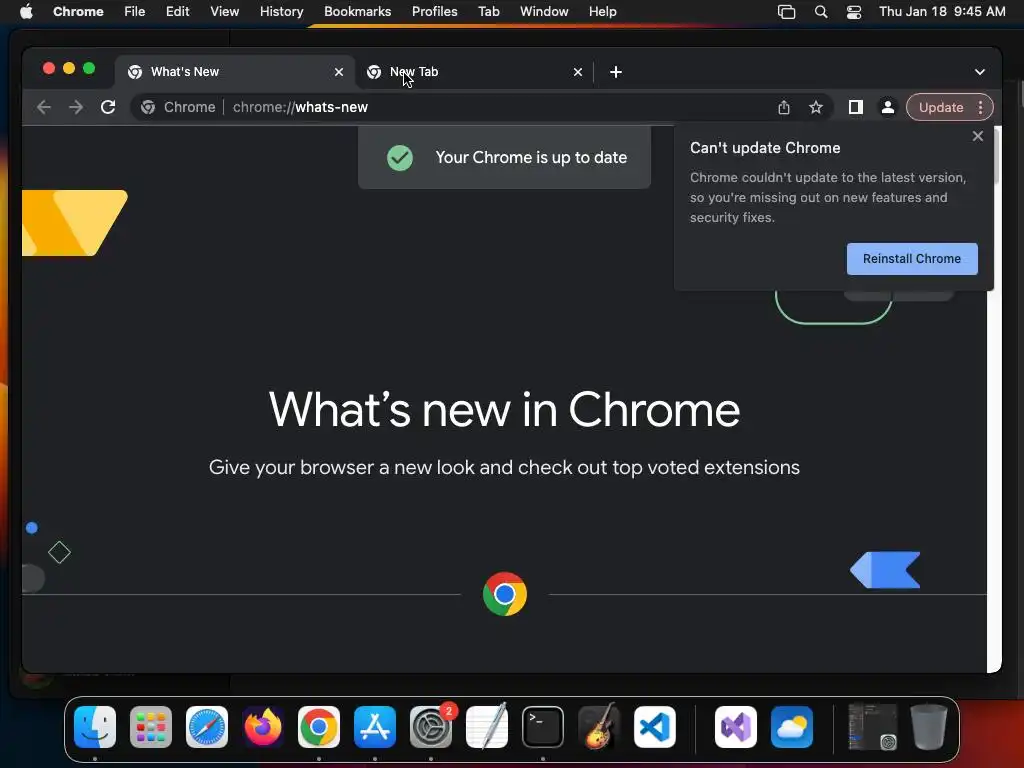Open the Apple menu

coord(26,12)
